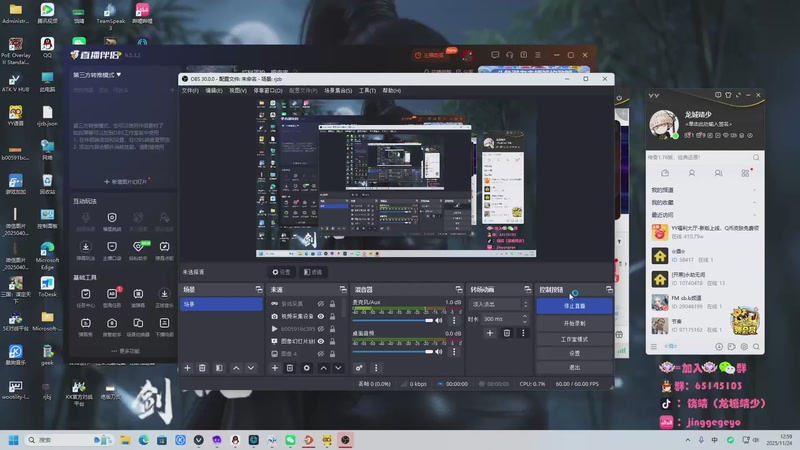Open 麦克风/Aux channel three-dot options
This screenshot has height=450, width=800.
click(x=454, y=320)
